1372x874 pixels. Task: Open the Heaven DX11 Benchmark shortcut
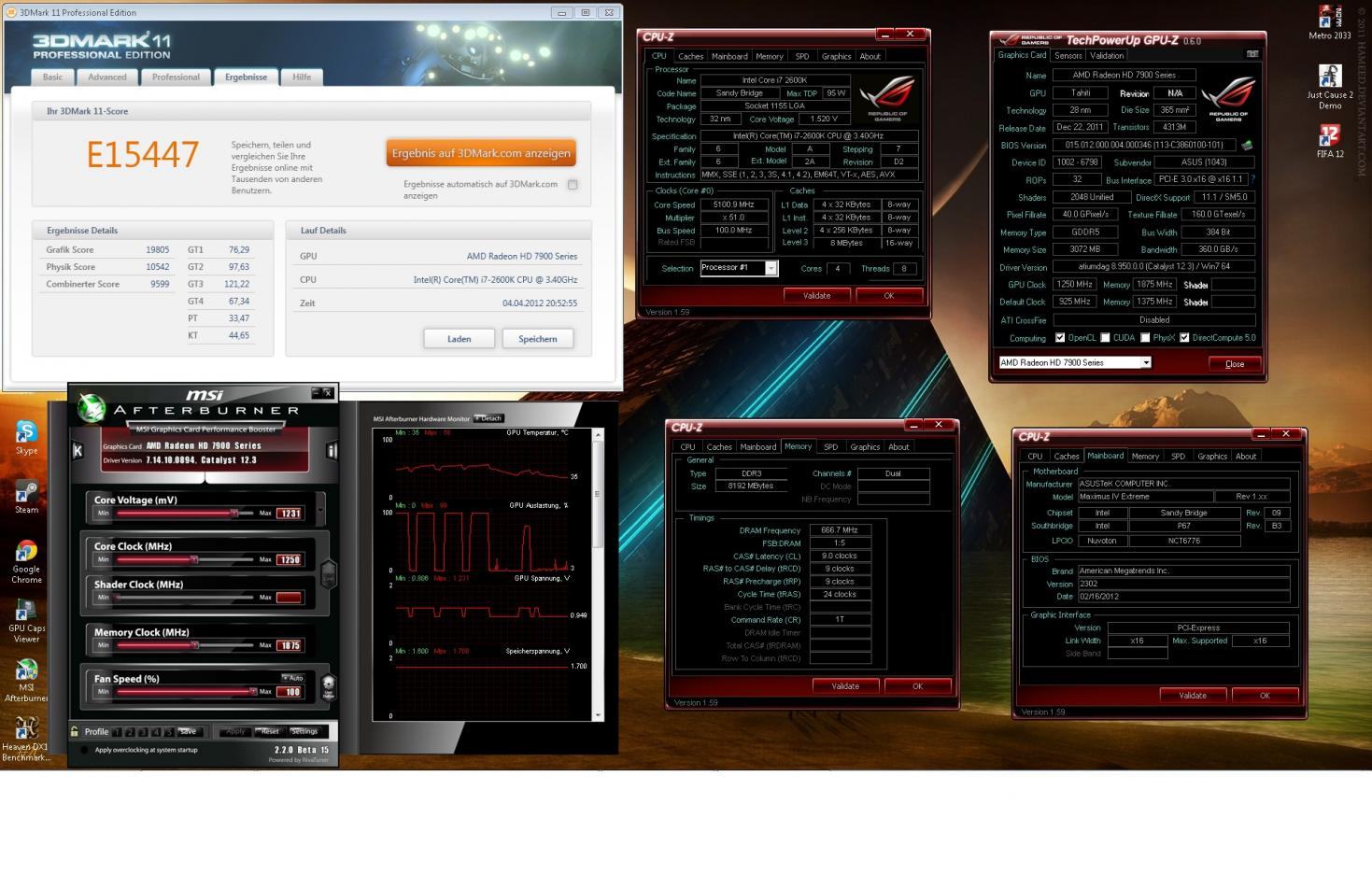tap(26, 739)
